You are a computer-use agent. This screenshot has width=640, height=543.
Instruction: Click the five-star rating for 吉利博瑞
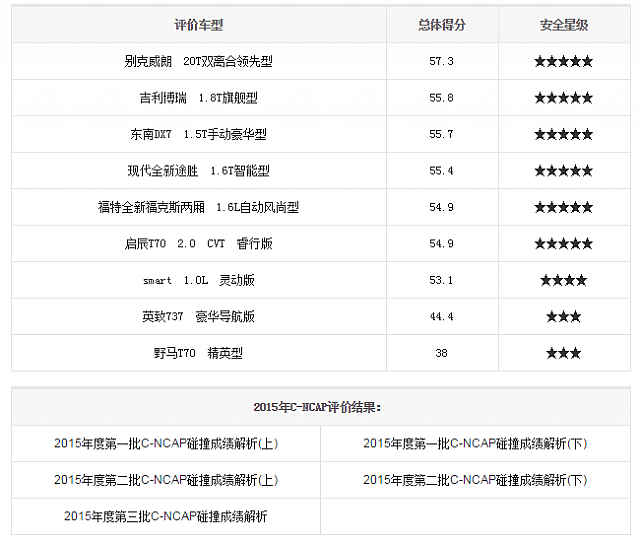tap(564, 98)
